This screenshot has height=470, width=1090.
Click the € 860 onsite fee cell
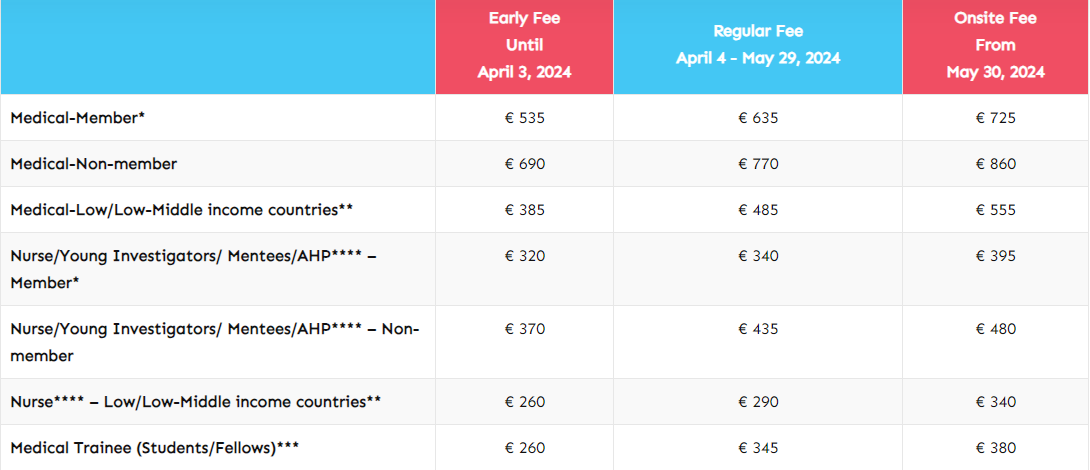[996, 164]
